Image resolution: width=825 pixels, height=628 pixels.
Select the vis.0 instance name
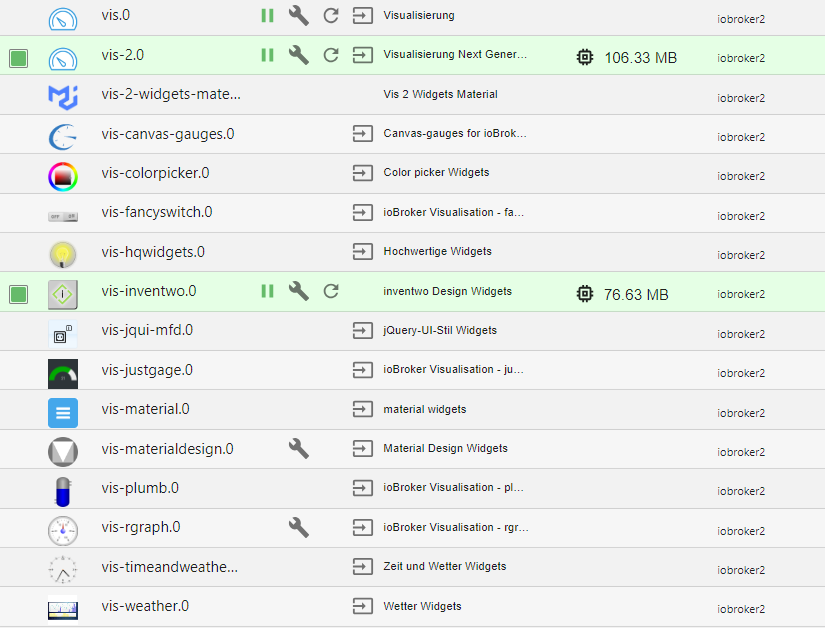pos(116,15)
